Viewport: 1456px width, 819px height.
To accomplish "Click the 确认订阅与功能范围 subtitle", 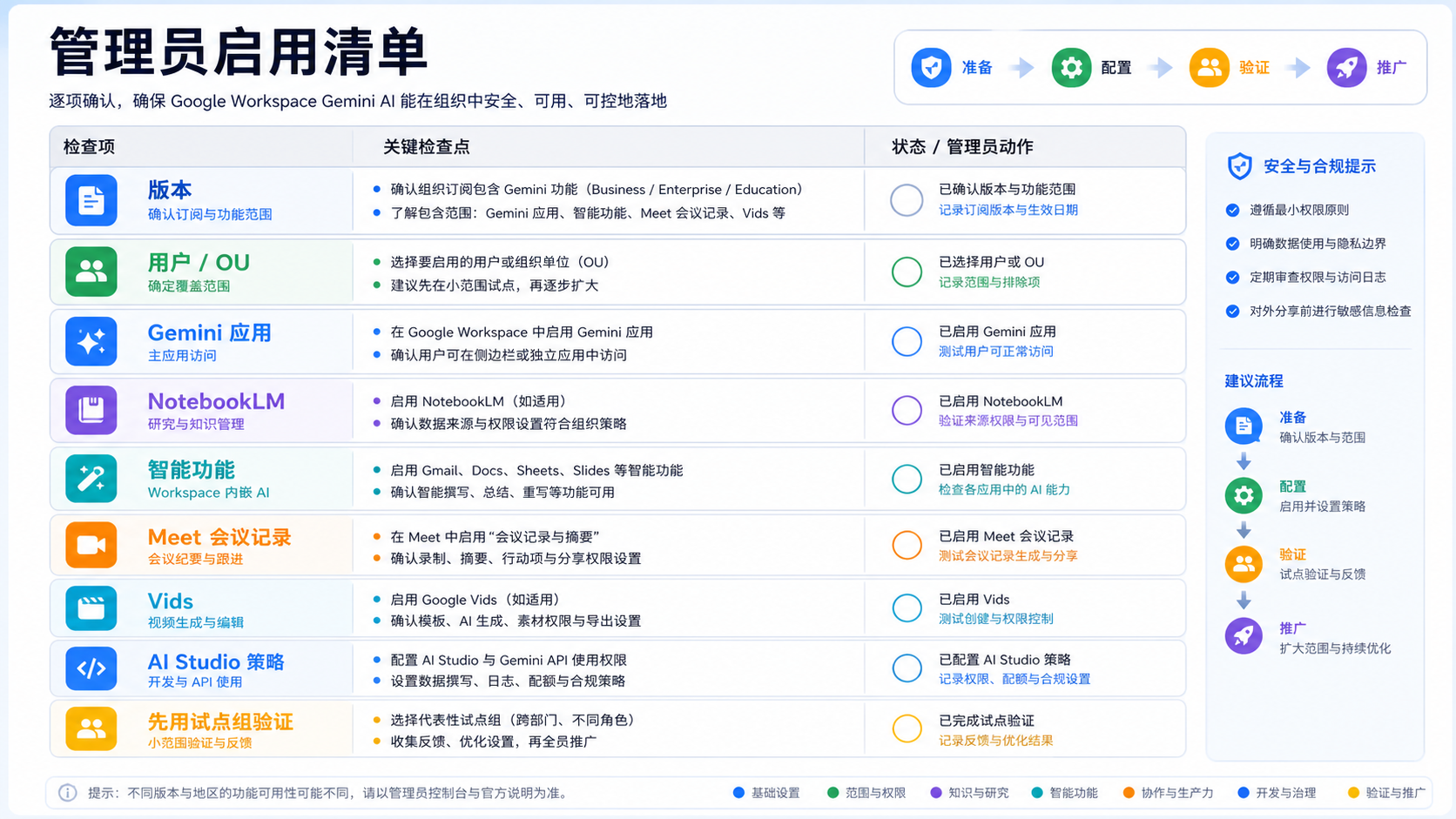I will coord(210,214).
